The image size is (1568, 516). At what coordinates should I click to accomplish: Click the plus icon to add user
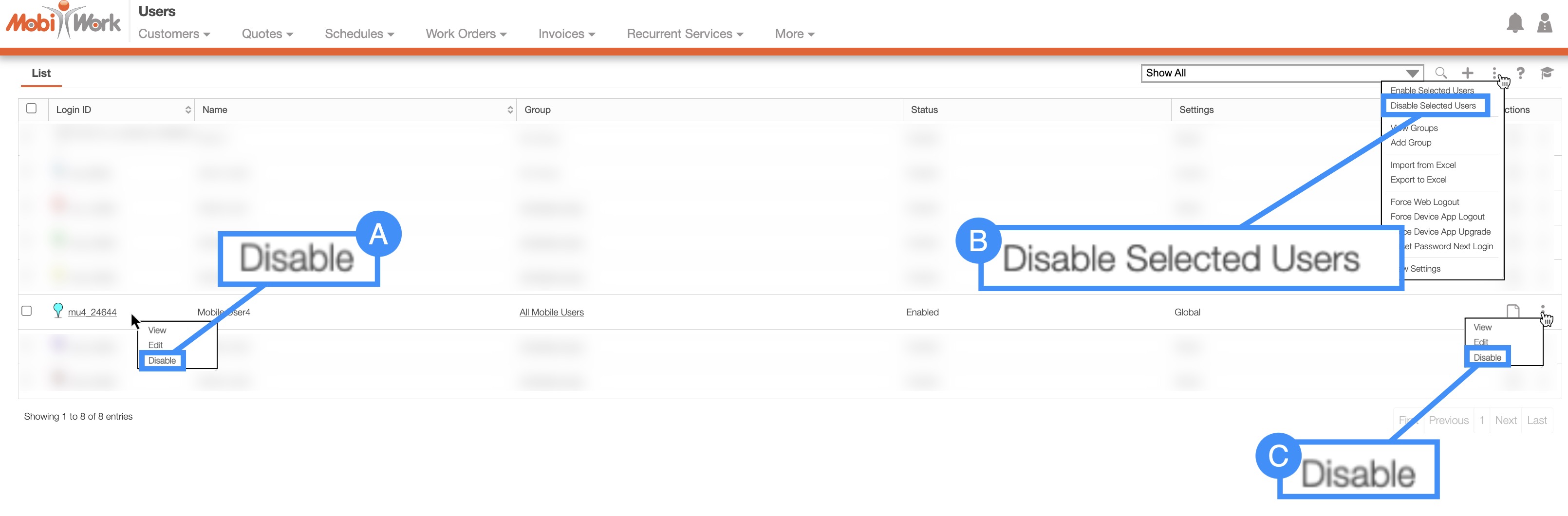(1468, 73)
